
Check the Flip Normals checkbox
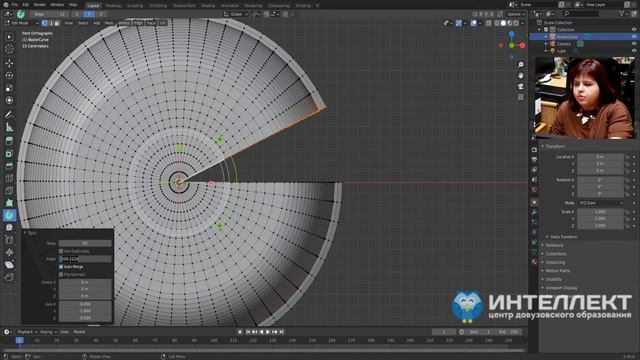point(61,275)
